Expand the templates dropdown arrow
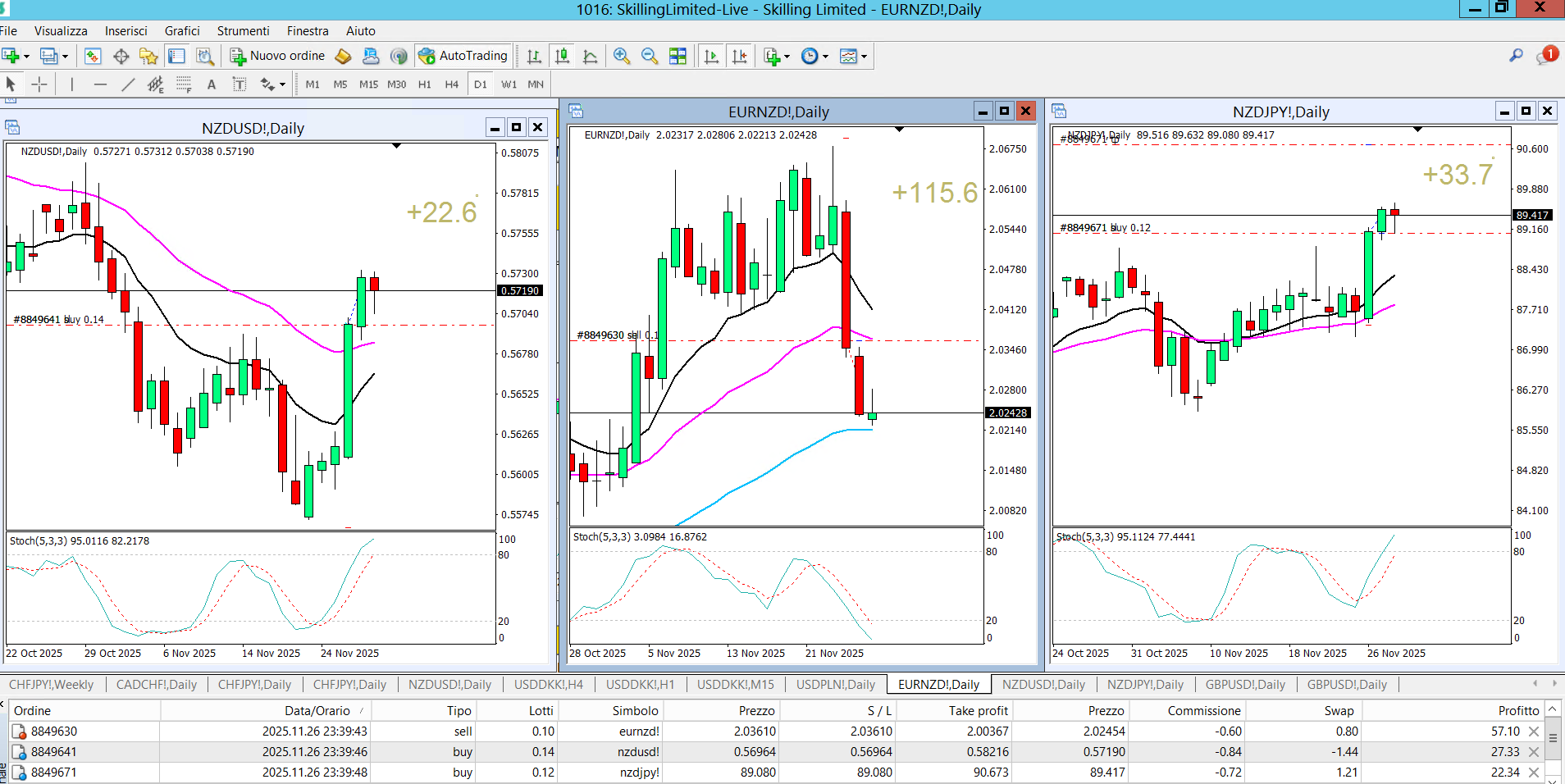 864,57
